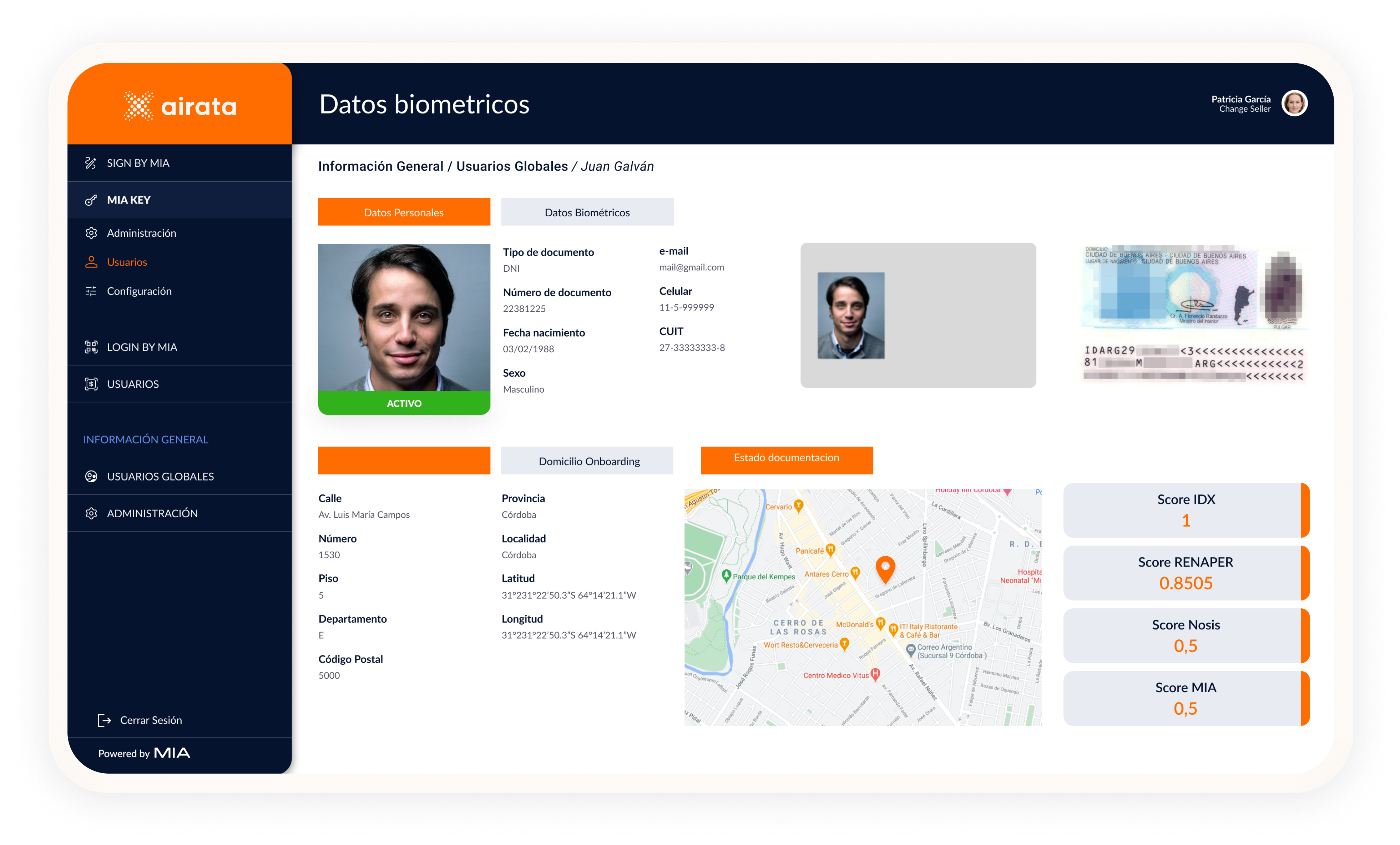
Task: Click the Wort Resto&Cerveceria map marker
Action: (x=844, y=644)
